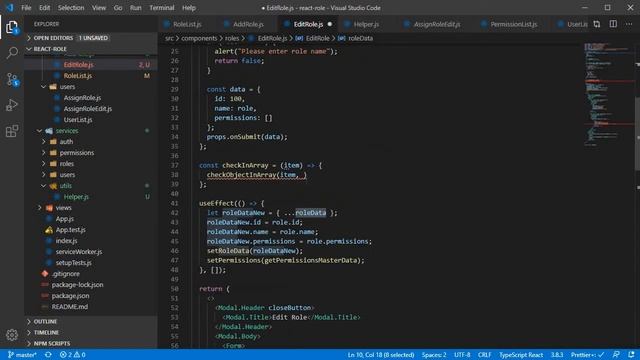Screen dimensions: 640x360
Task: Switch to the PermissionList.js tab
Action: click(514, 24)
